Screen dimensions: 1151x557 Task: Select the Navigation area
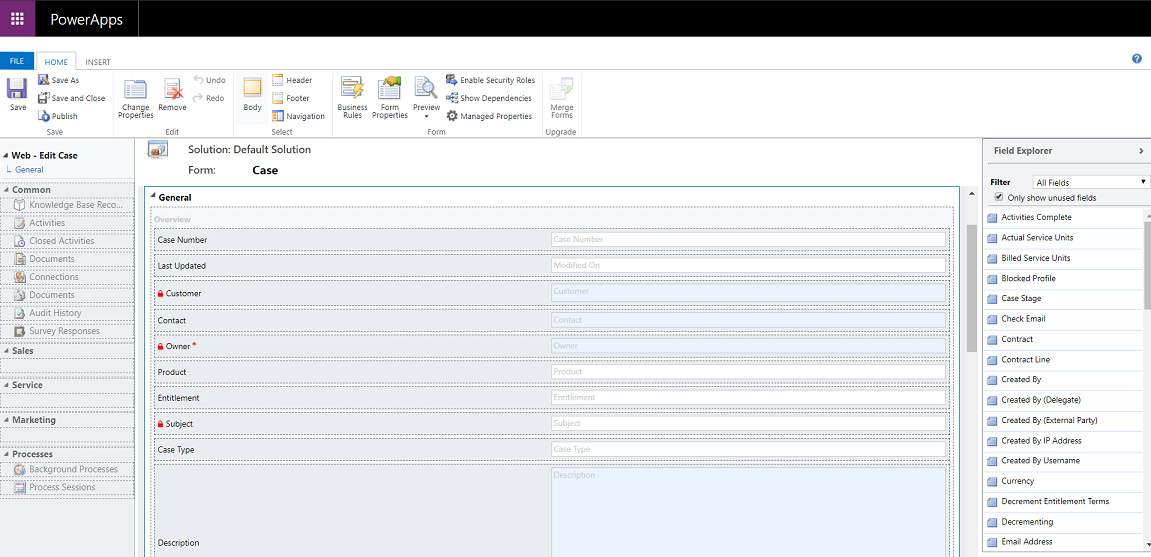[x=298, y=116]
